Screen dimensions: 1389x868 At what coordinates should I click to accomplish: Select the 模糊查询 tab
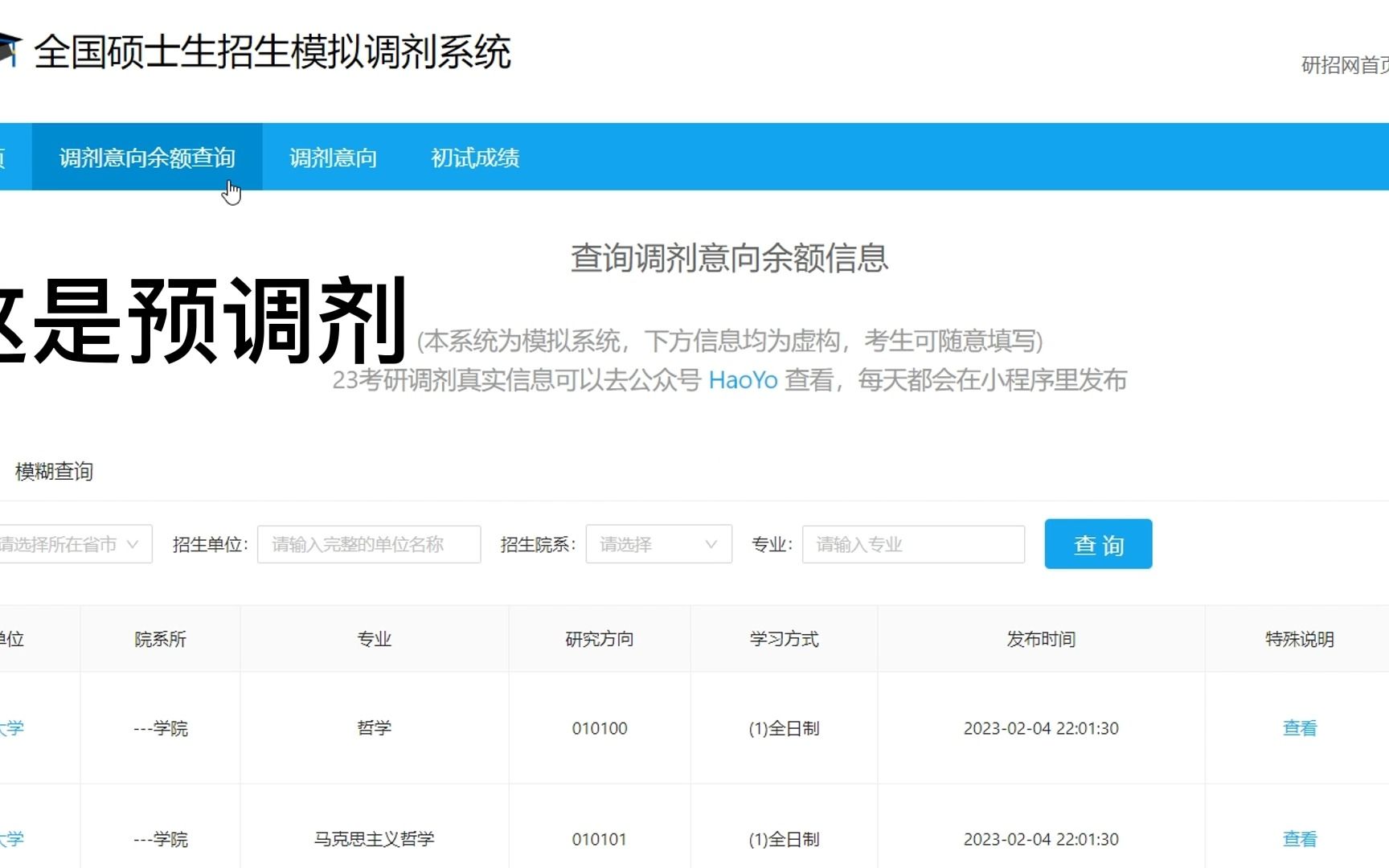(54, 472)
